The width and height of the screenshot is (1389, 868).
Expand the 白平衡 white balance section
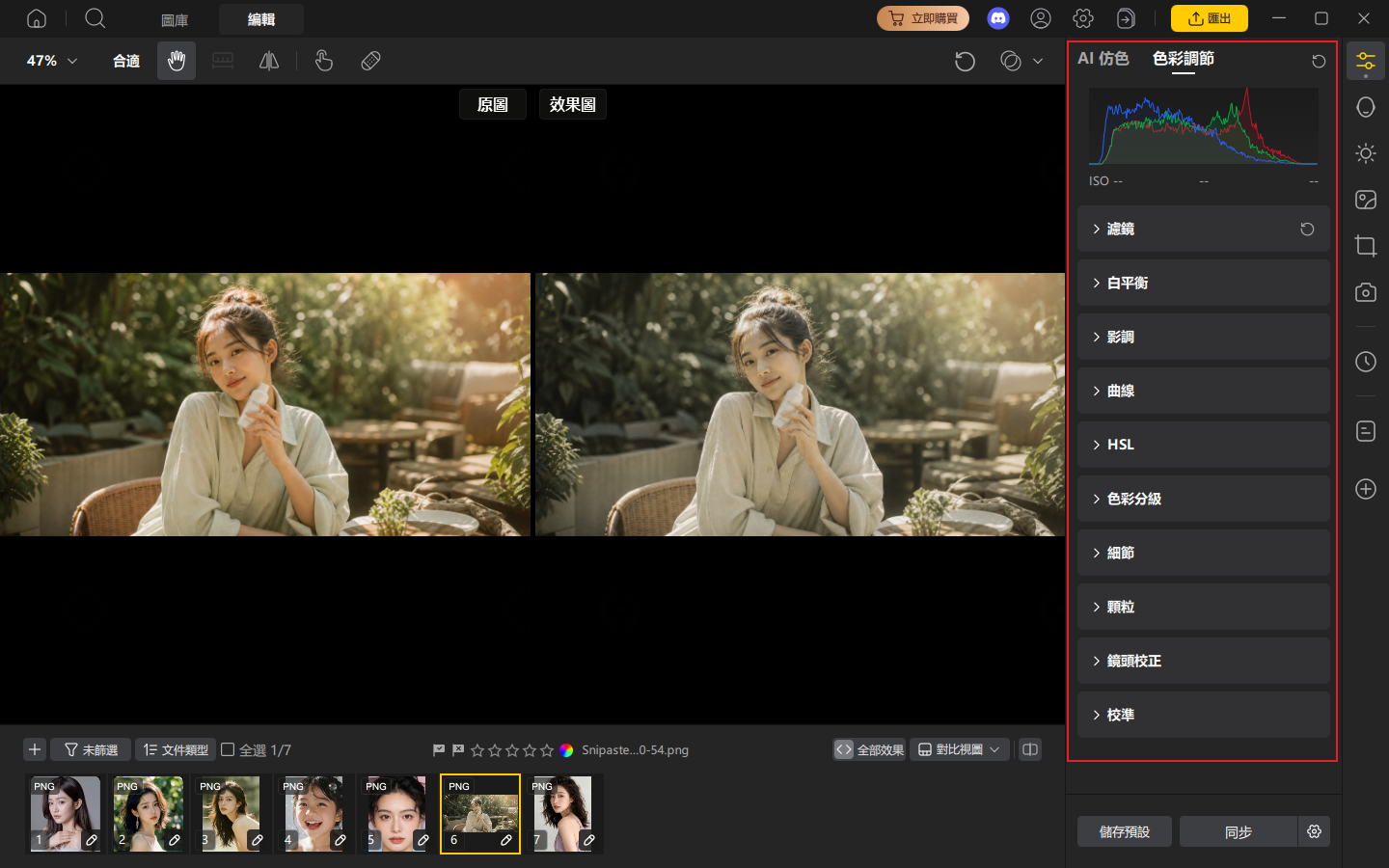(1204, 284)
